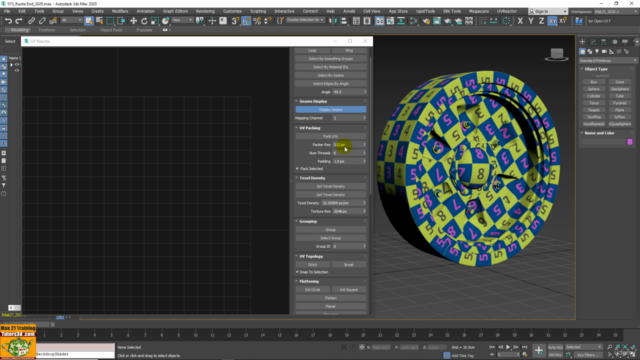Restrict transforms to the Y axis

pyautogui.click(x=531, y=21)
